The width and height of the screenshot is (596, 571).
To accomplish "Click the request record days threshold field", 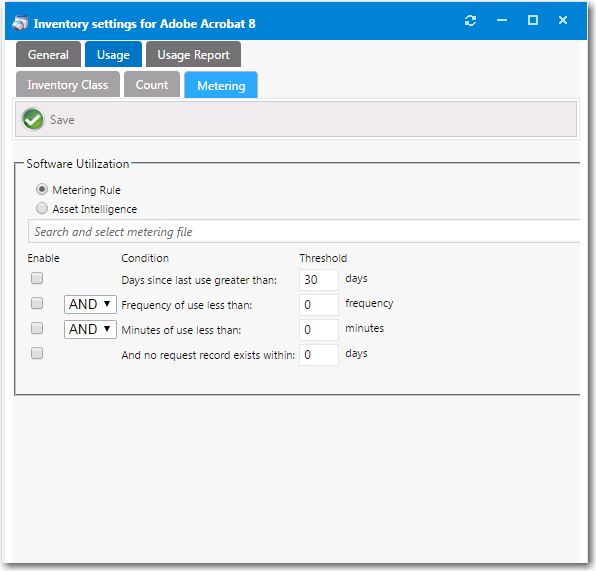I will 319,355.
